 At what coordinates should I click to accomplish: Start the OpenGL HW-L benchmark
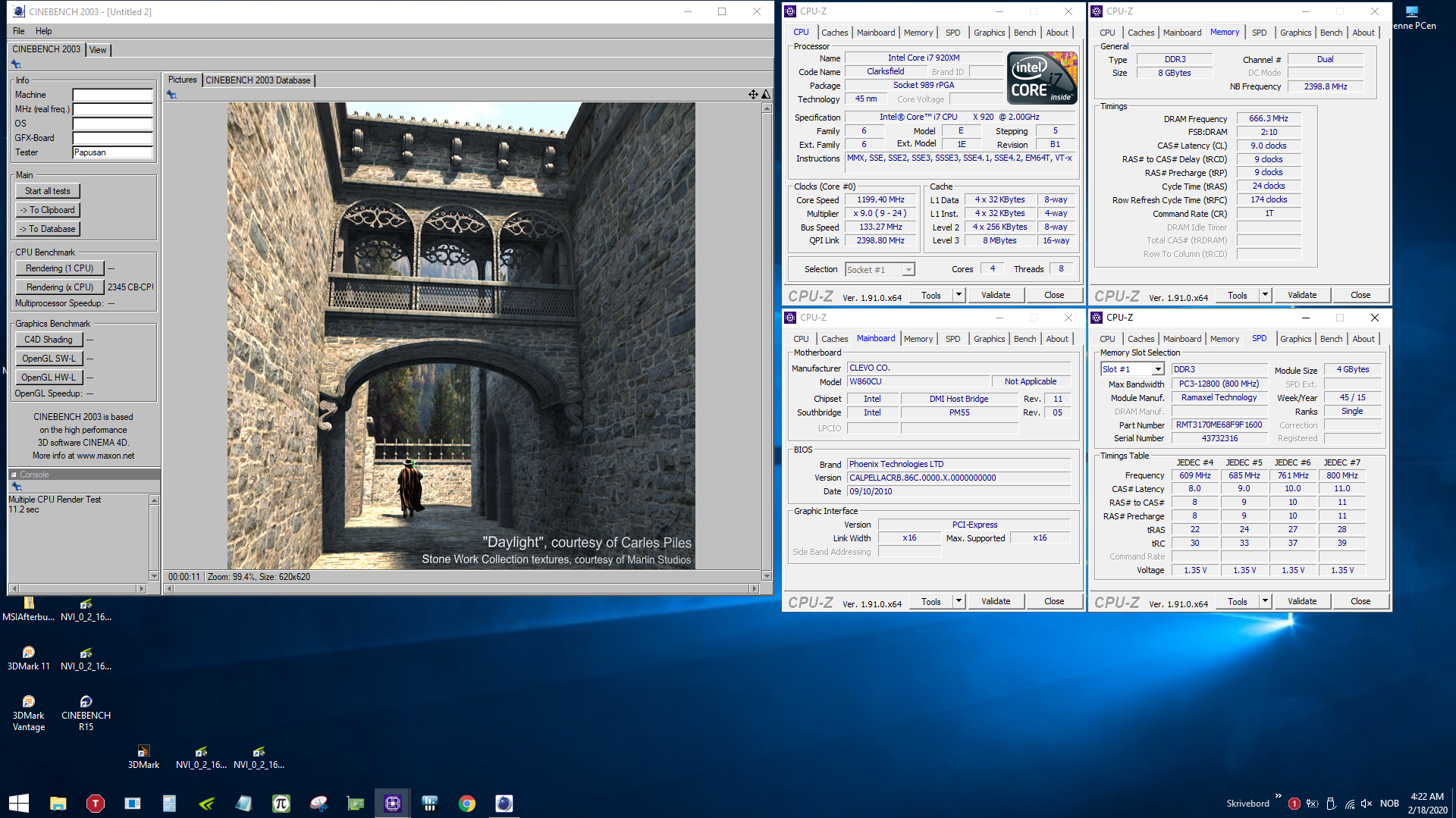pyautogui.click(x=49, y=378)
